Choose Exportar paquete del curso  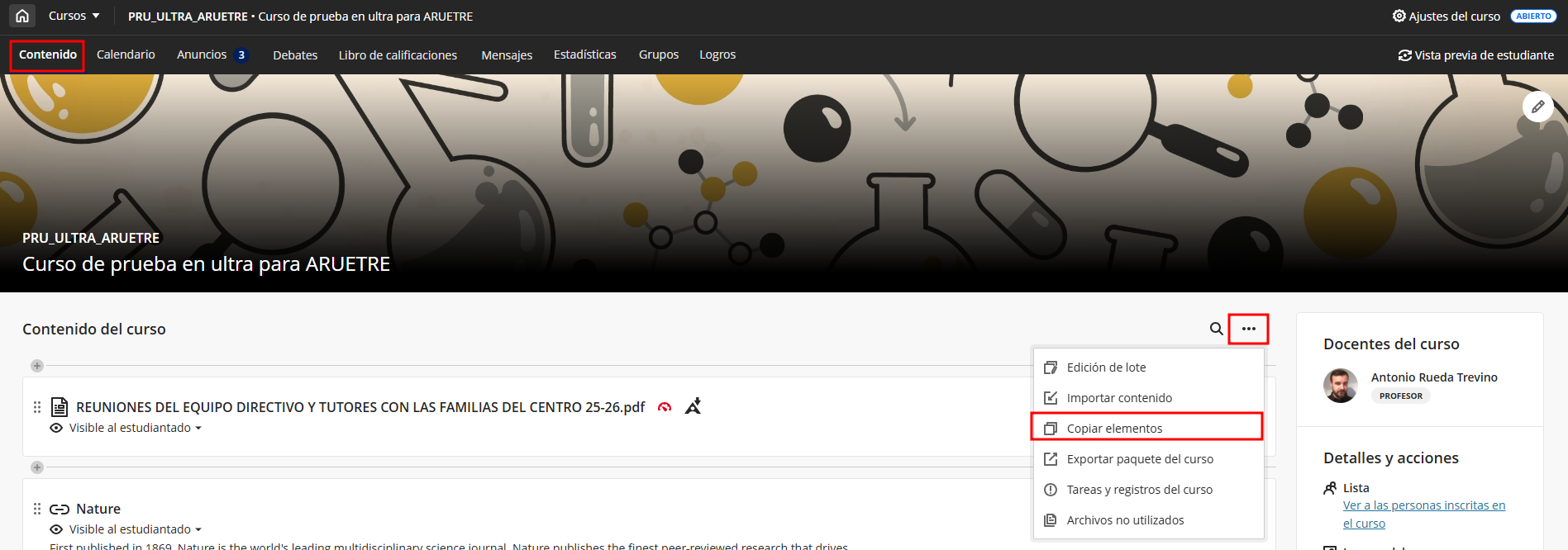pyautogui.click(x=1139, y=459)
